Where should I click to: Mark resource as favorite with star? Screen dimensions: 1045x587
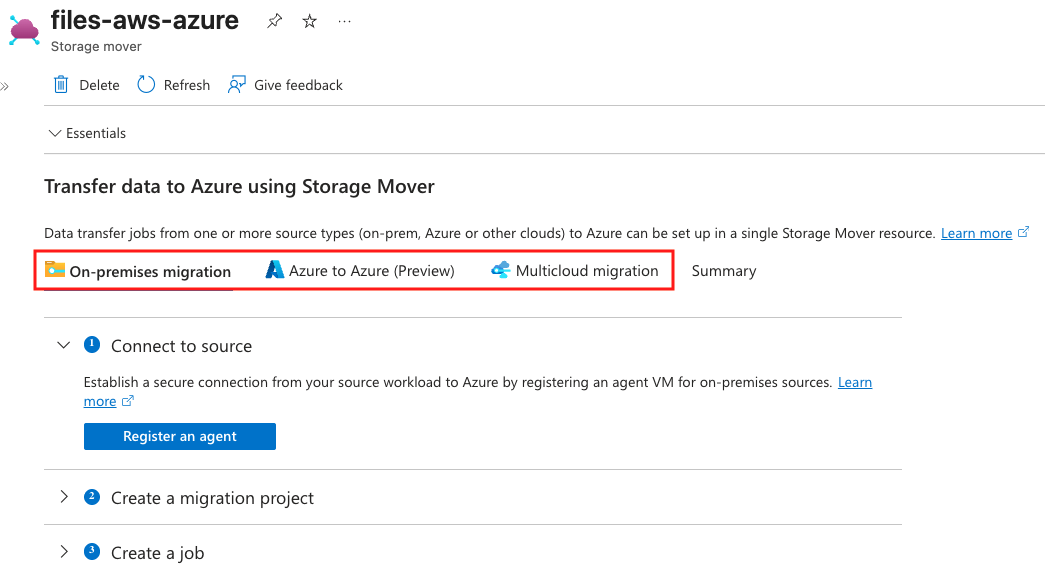coord(310,21)
